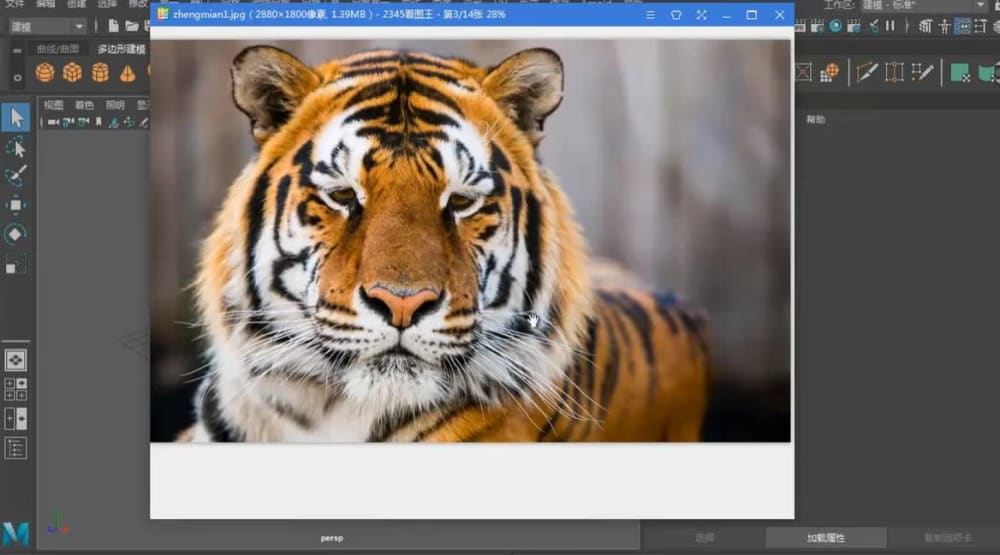This screenshot has width=1000, height=555.
Task: Switch to two side-by-side panes layout
Action: pos(16,418)
